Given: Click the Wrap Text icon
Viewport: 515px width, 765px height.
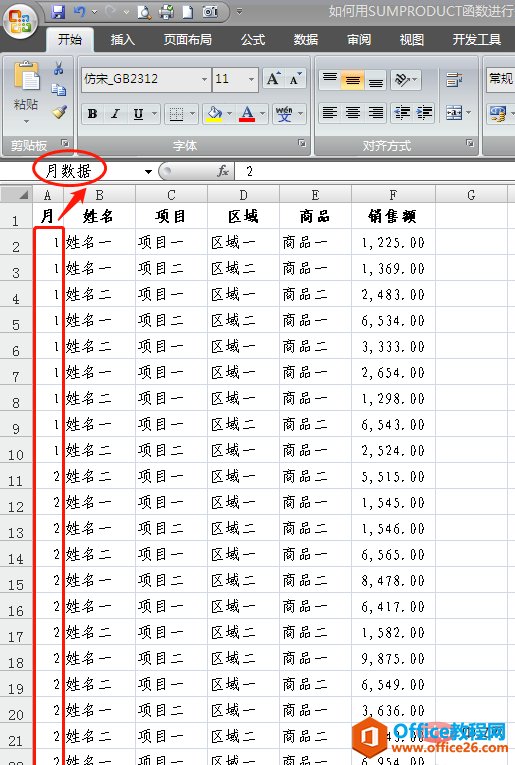Looking at the screenshot, I should point(454,80).
